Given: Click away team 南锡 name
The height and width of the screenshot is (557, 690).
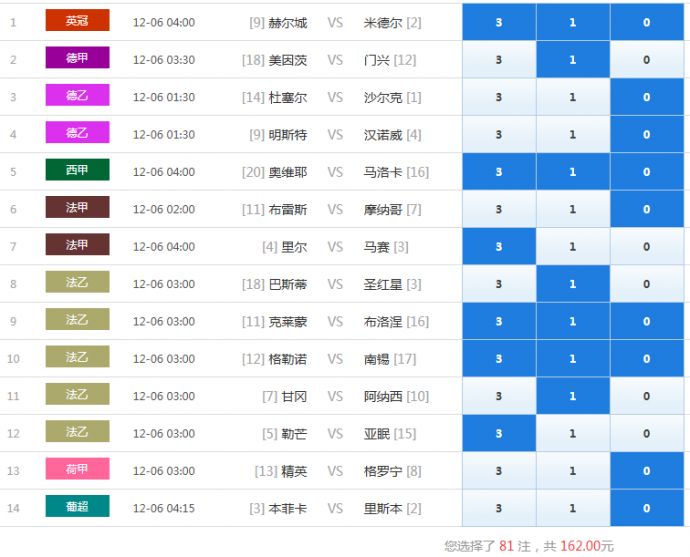Looking at the screenshot, I should pos(376,359).
